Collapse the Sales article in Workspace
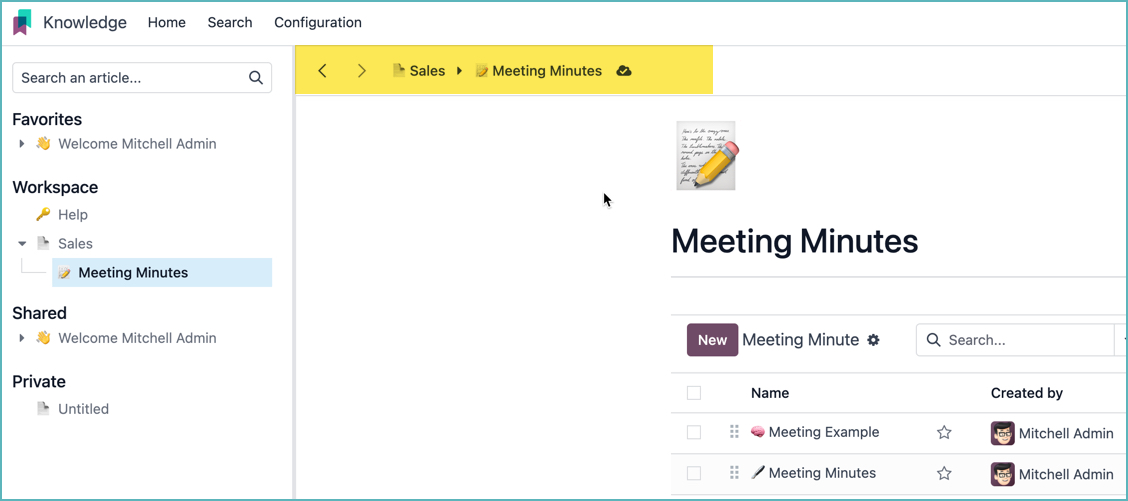Viewport: 1128px width, 501px height. 22,244
